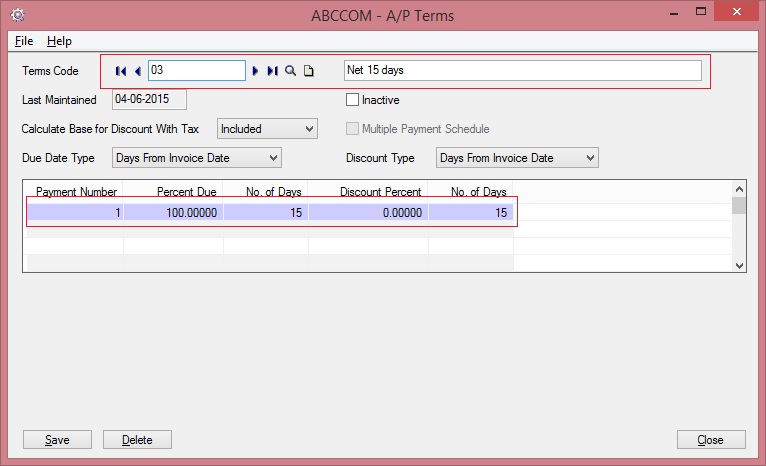This screenshot has height=466, width=766.
Task: Click the grid scrollbar down arrow
Action: click(x=739, y=265)
